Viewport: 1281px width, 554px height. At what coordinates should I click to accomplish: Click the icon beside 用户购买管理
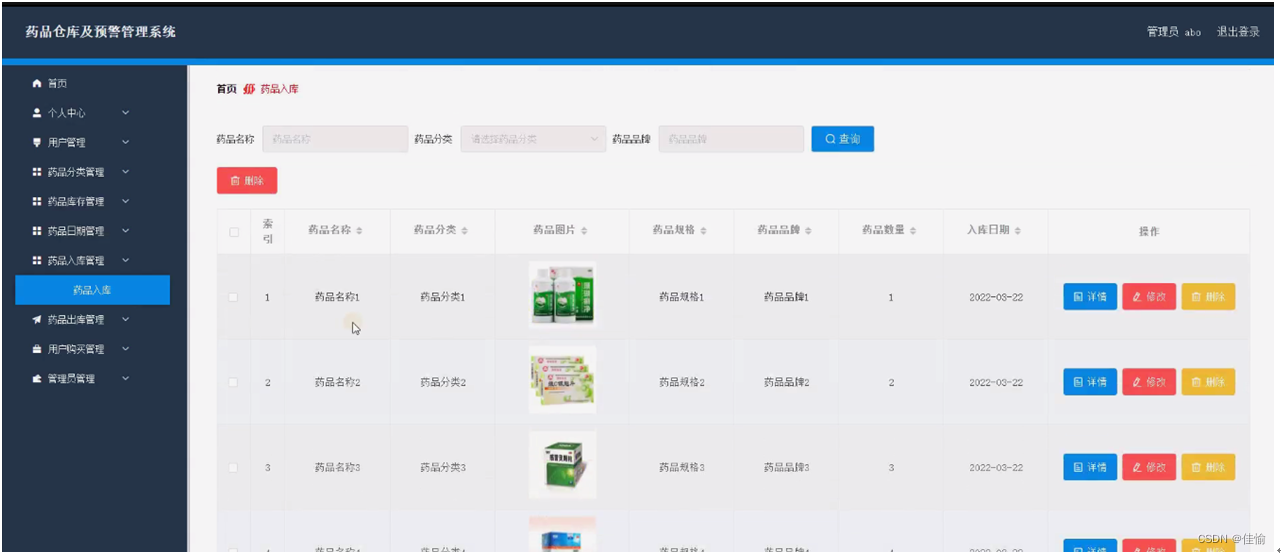pyautogui.click(x=37, y=349)
